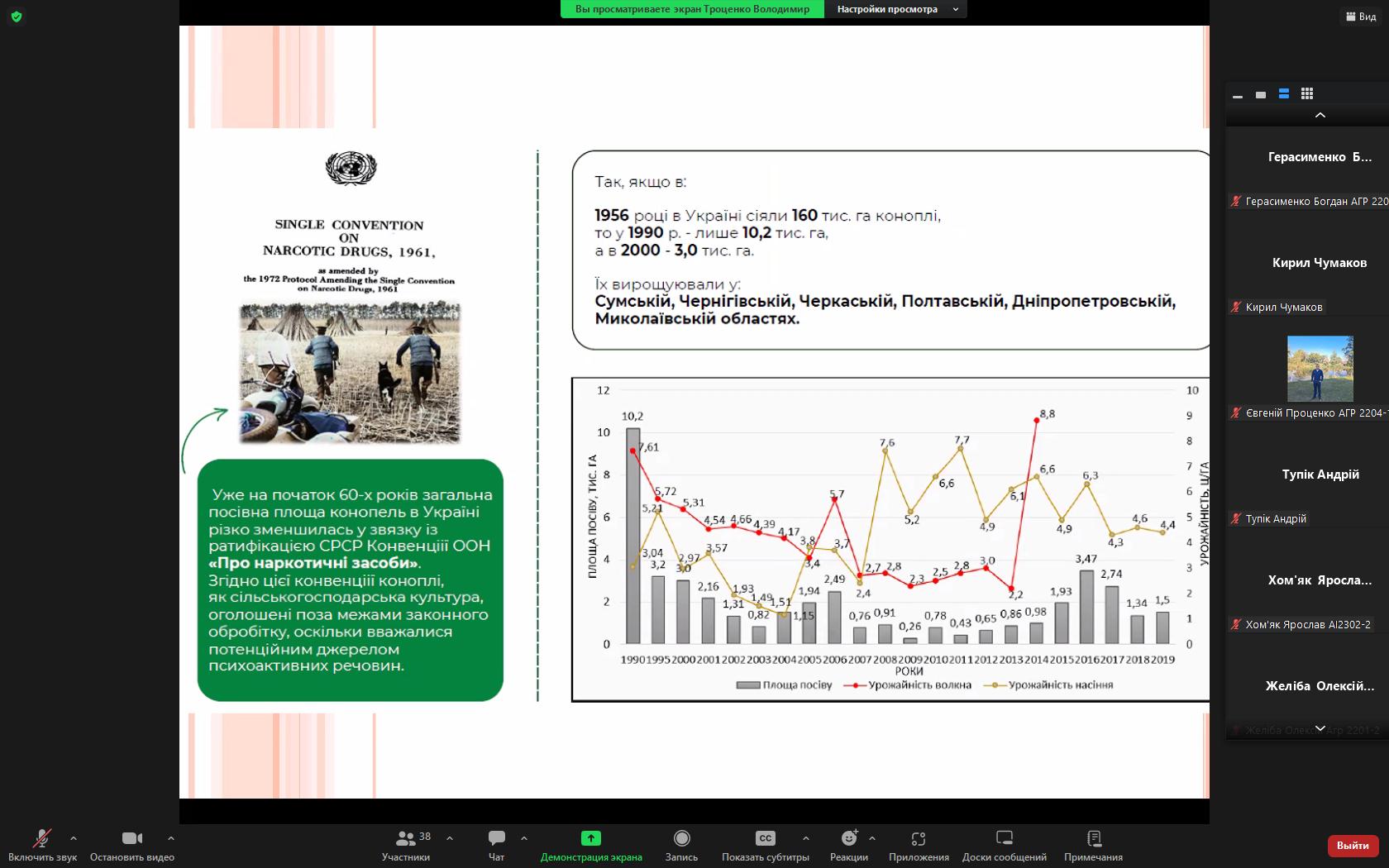Open Доски сообщений whiteboards
Viewport: 1389px width, 868px height.
pyautogui.click(x=1005, y=846)
